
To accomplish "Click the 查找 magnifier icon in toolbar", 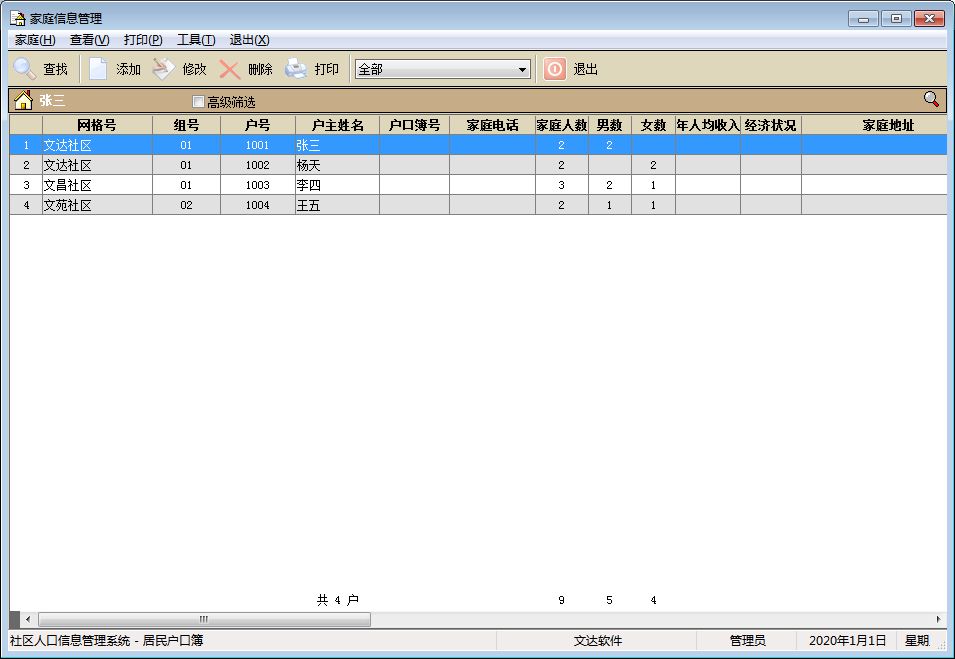I will coord(25,69).
